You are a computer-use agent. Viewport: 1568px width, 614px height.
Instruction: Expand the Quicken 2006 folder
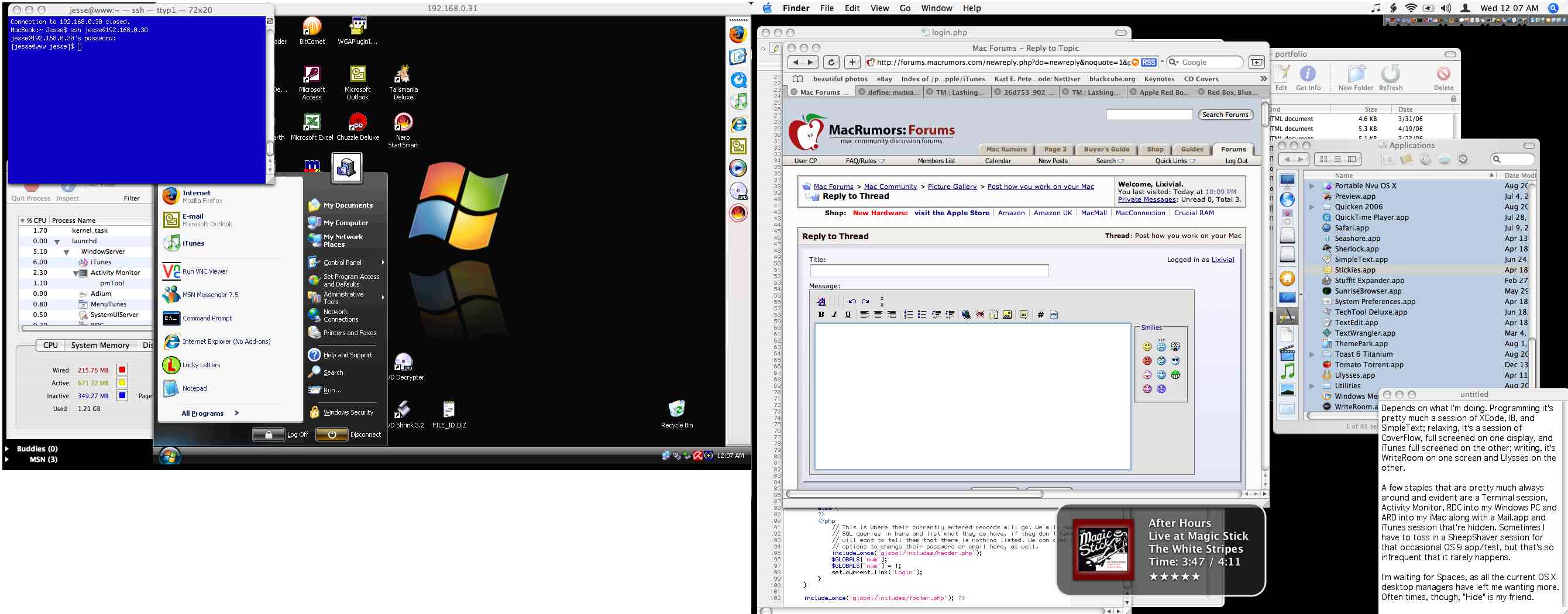coord(1312,207)
